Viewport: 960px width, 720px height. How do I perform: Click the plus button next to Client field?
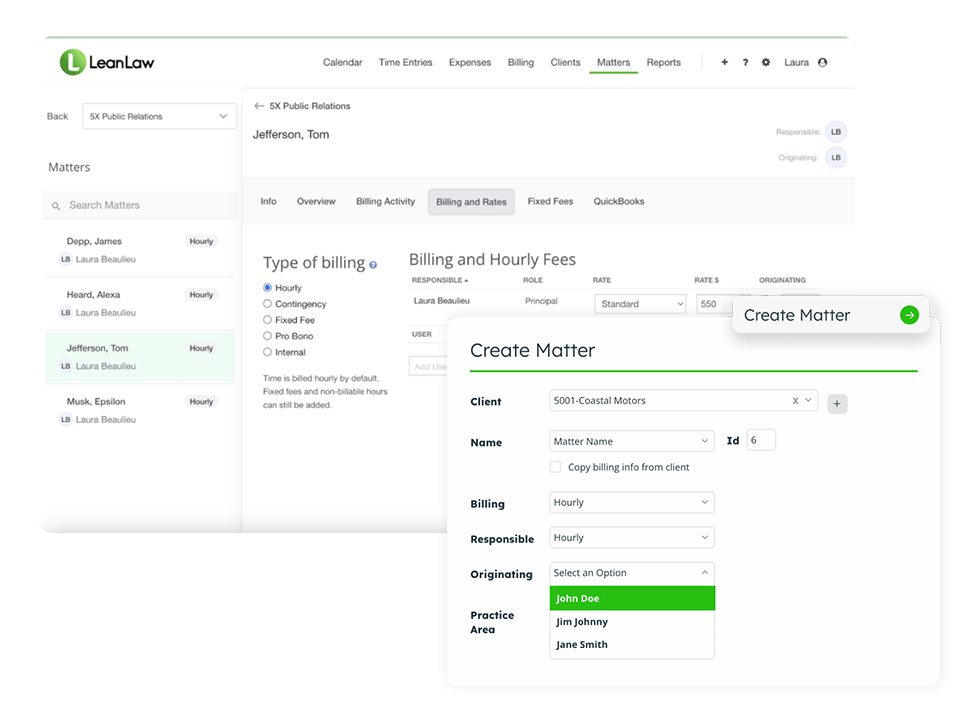[837, 404]
